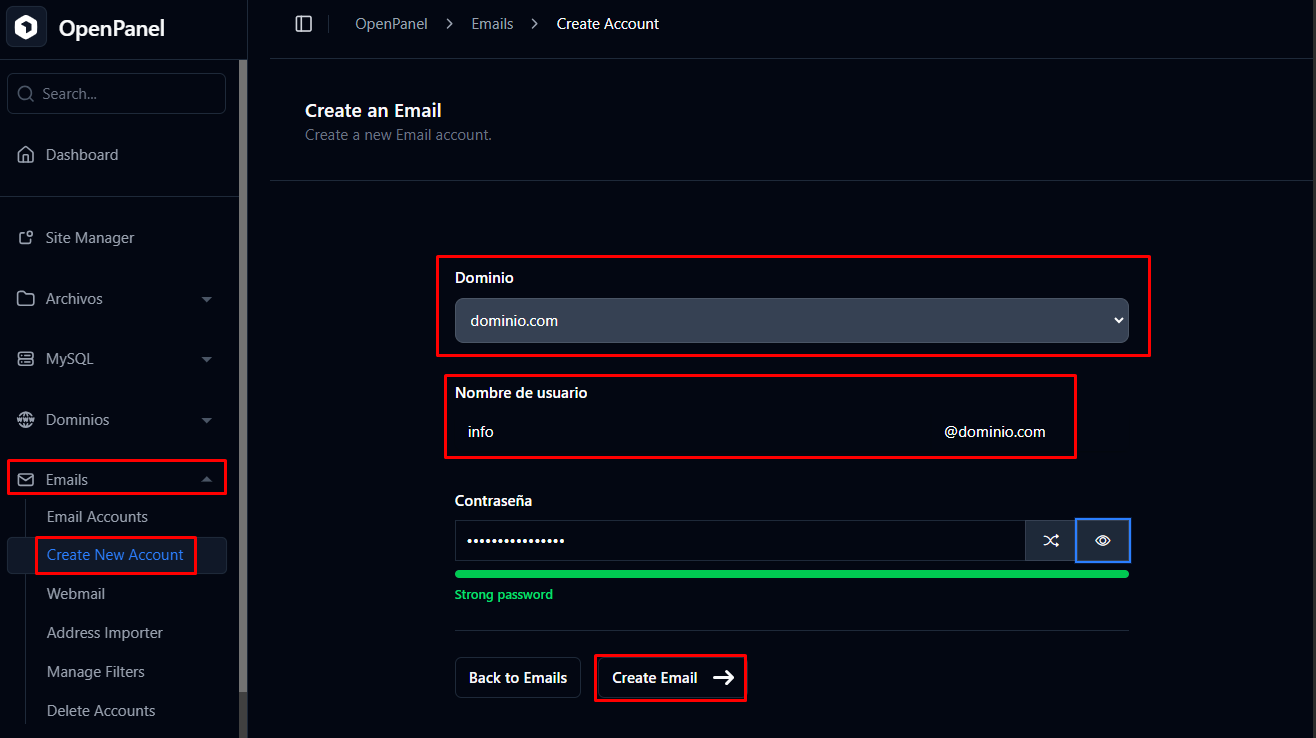Click the Dominios globe icon
The width and height of the screenshot is (1316, 738).
click(x=26, y=420)
